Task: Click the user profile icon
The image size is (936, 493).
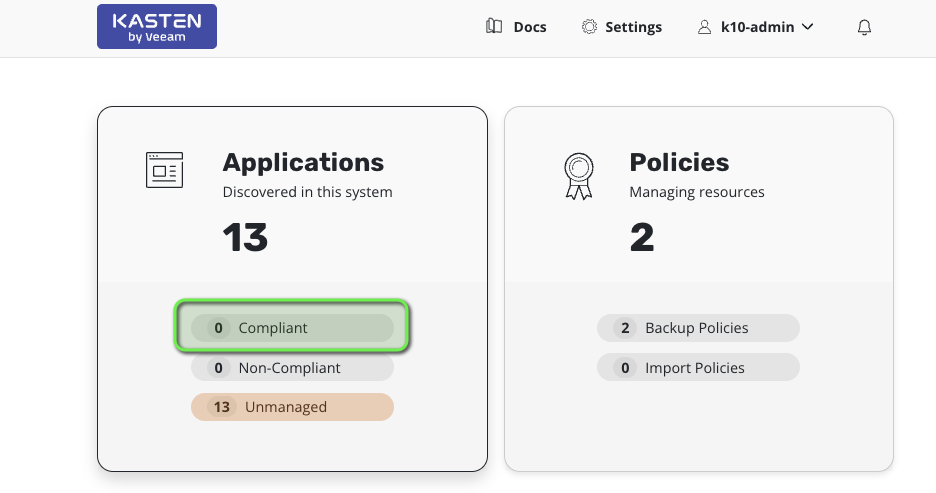Action: click(704, 27)
